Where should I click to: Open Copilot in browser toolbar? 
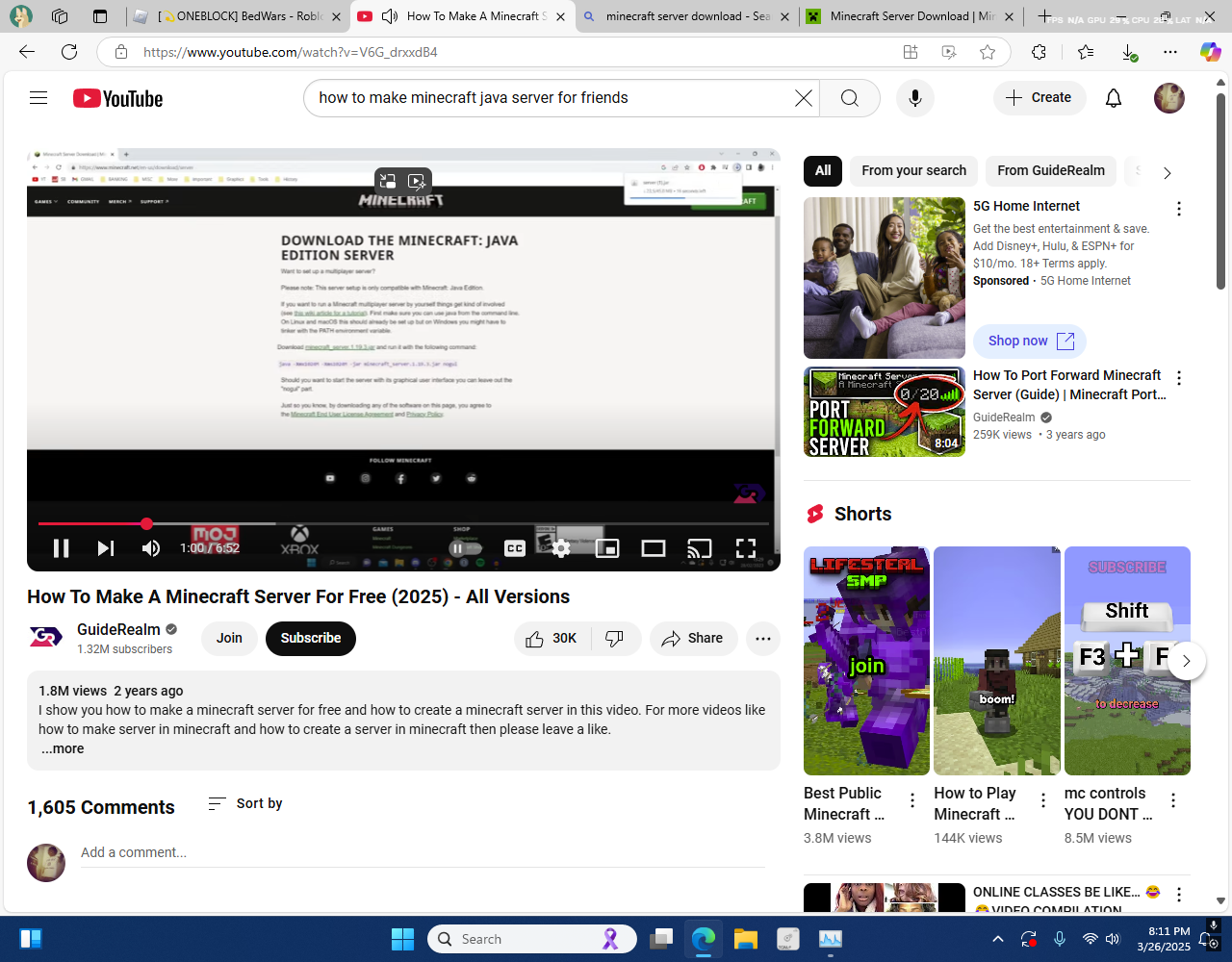[x=1210, y=52]
